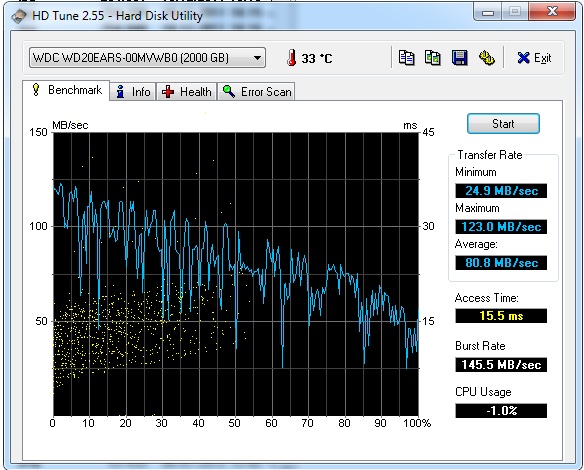Minimize the HD Tune window
584x470 pixels.
(488, 11)
